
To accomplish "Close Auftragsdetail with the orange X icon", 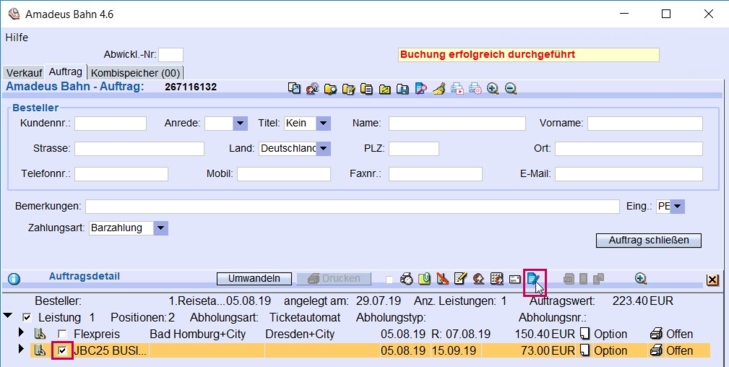I will [712, 280].
